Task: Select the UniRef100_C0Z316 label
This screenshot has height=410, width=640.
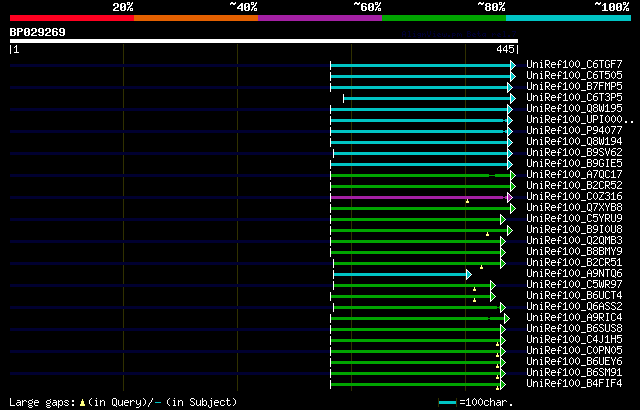Action: [574, 197]
